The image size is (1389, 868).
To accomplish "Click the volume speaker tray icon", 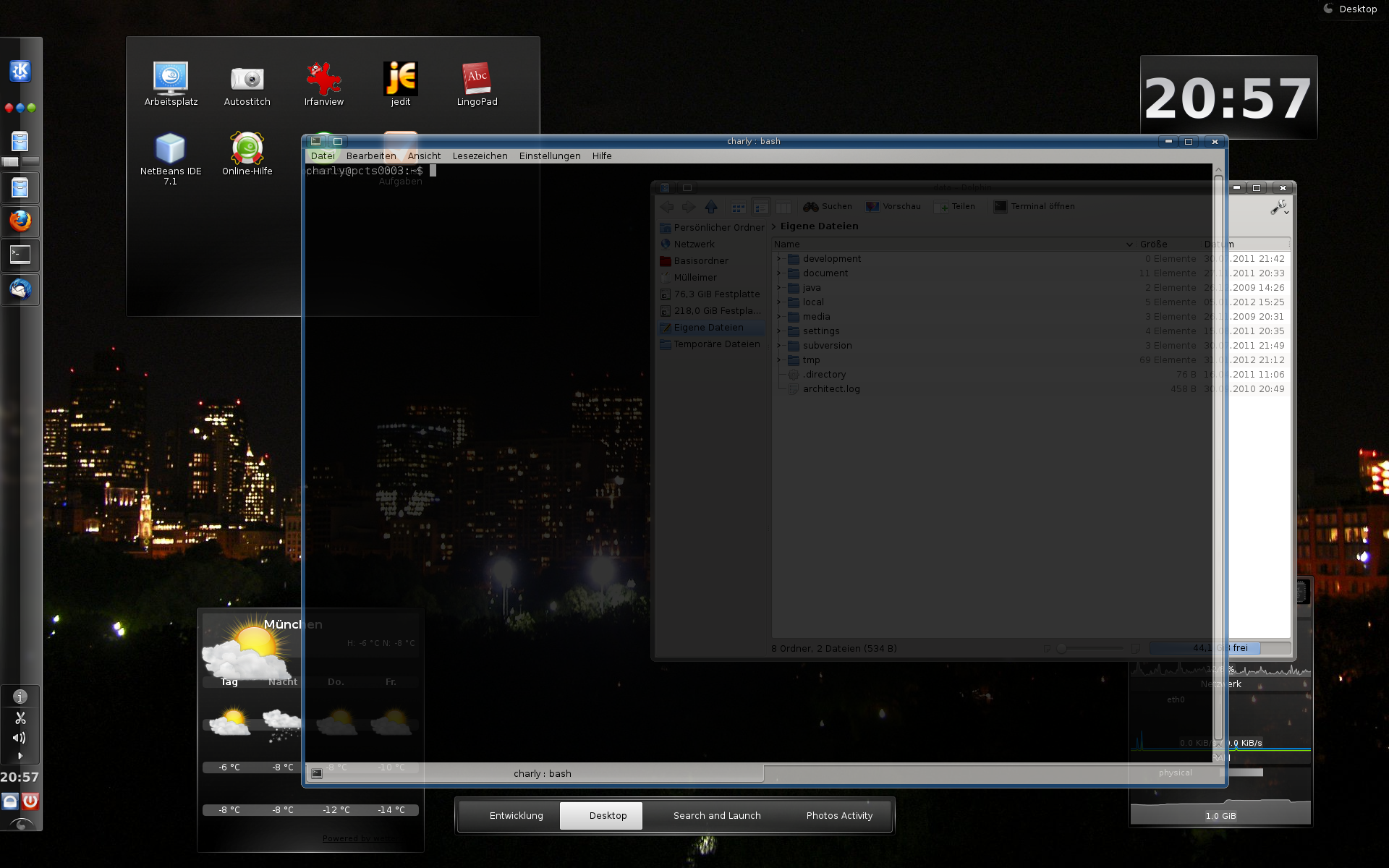I will pyautogui.click(x=20, y=738).
